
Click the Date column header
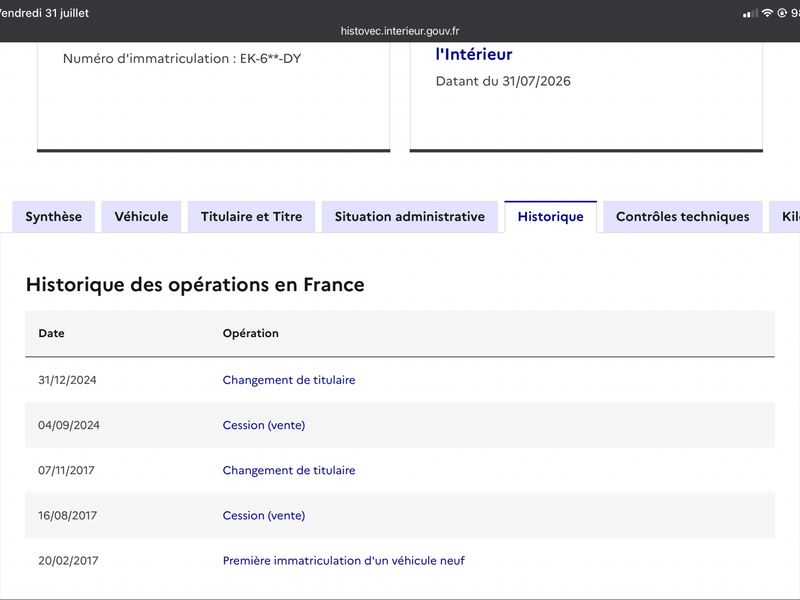(x=52, y=333)
